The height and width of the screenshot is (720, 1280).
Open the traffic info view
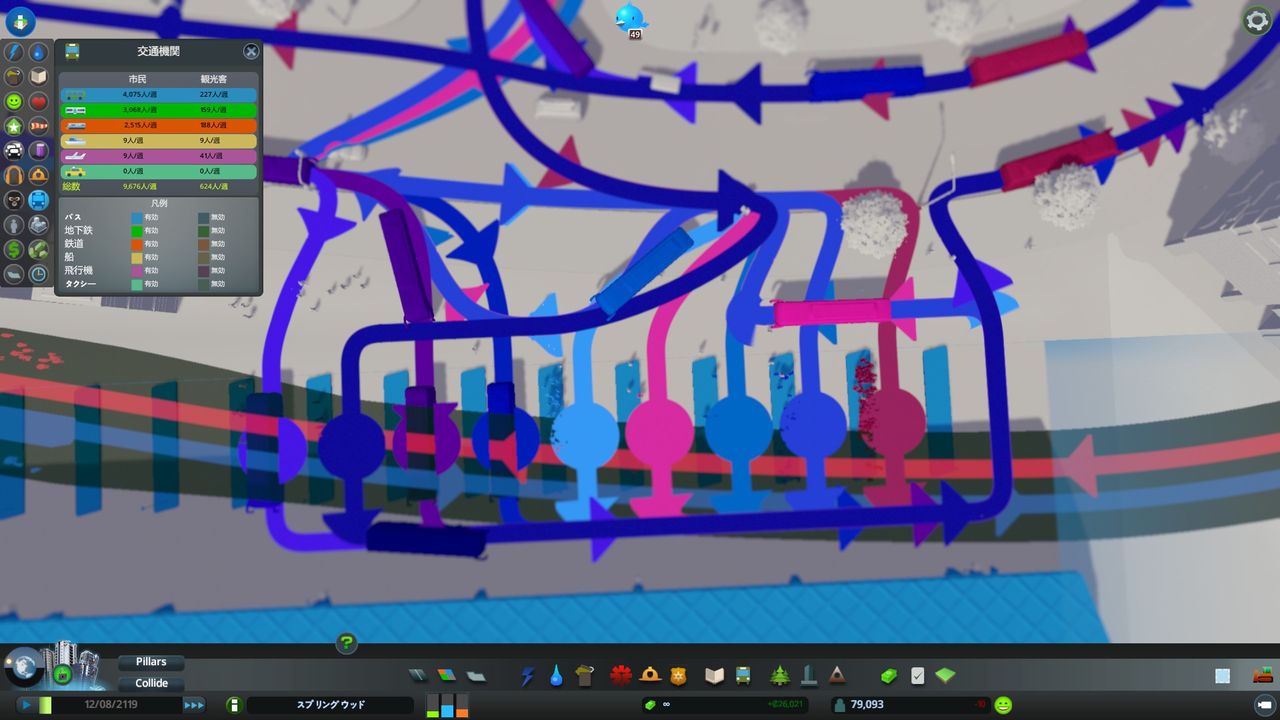pyautogui.click(x=13, y=151)
